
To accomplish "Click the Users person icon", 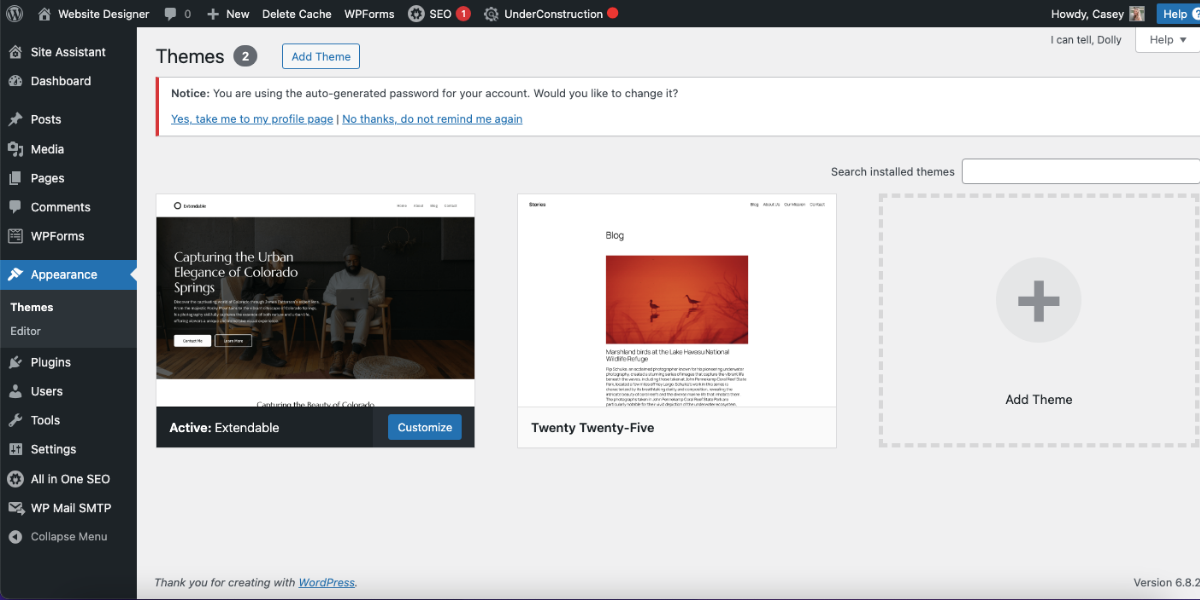I will pos(15,391).
